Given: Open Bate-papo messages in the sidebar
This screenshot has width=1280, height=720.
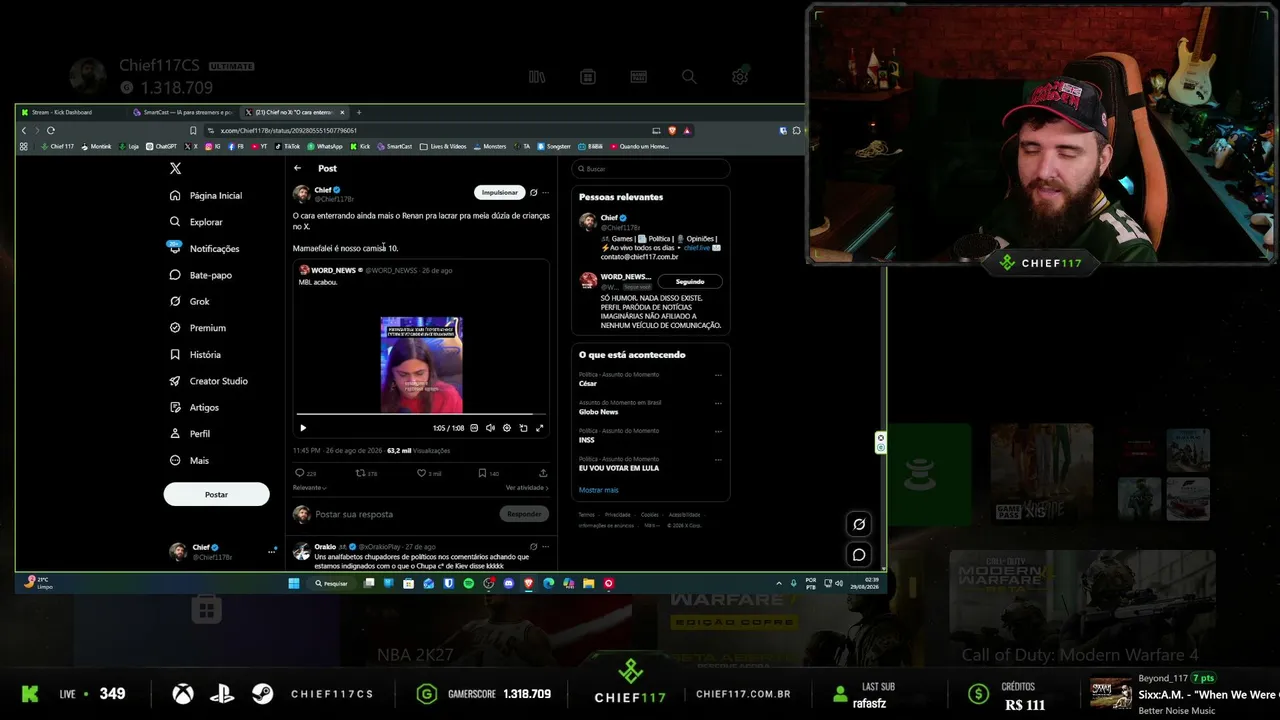Looking at the screenshot, I should tap(201, 275).
